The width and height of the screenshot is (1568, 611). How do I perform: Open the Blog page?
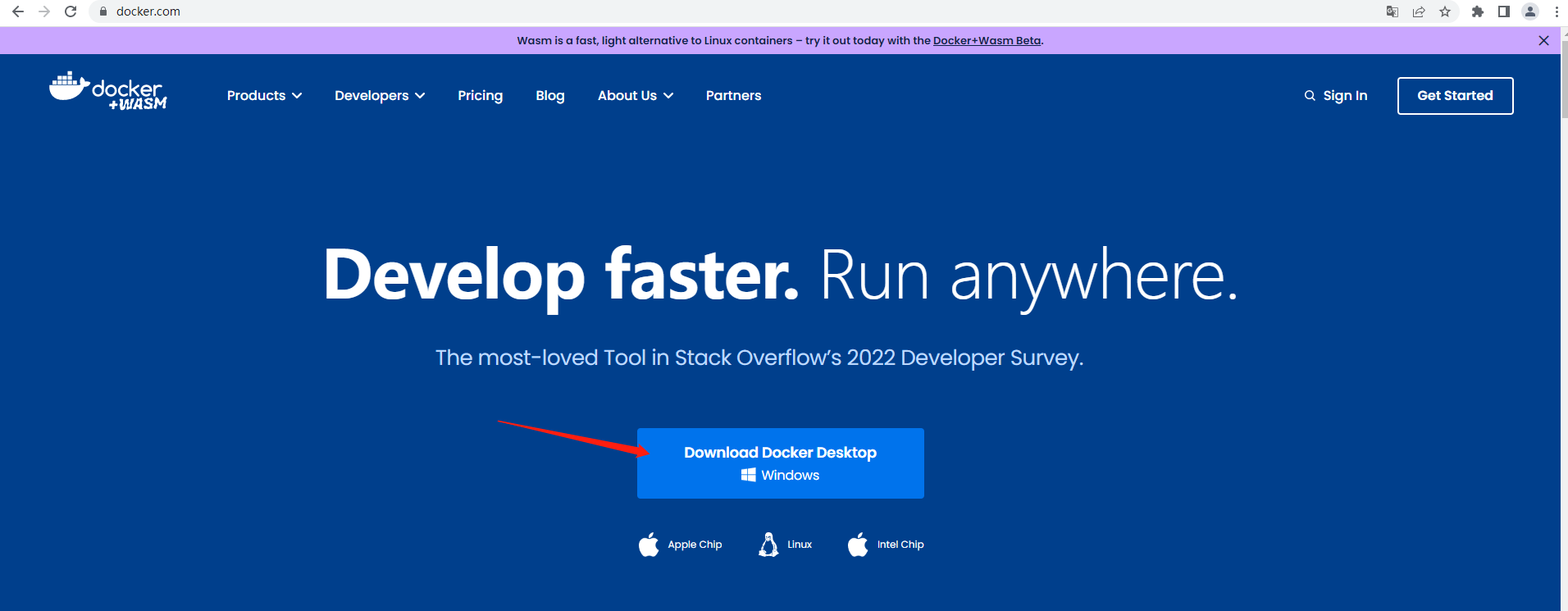[x=550, y=96]
